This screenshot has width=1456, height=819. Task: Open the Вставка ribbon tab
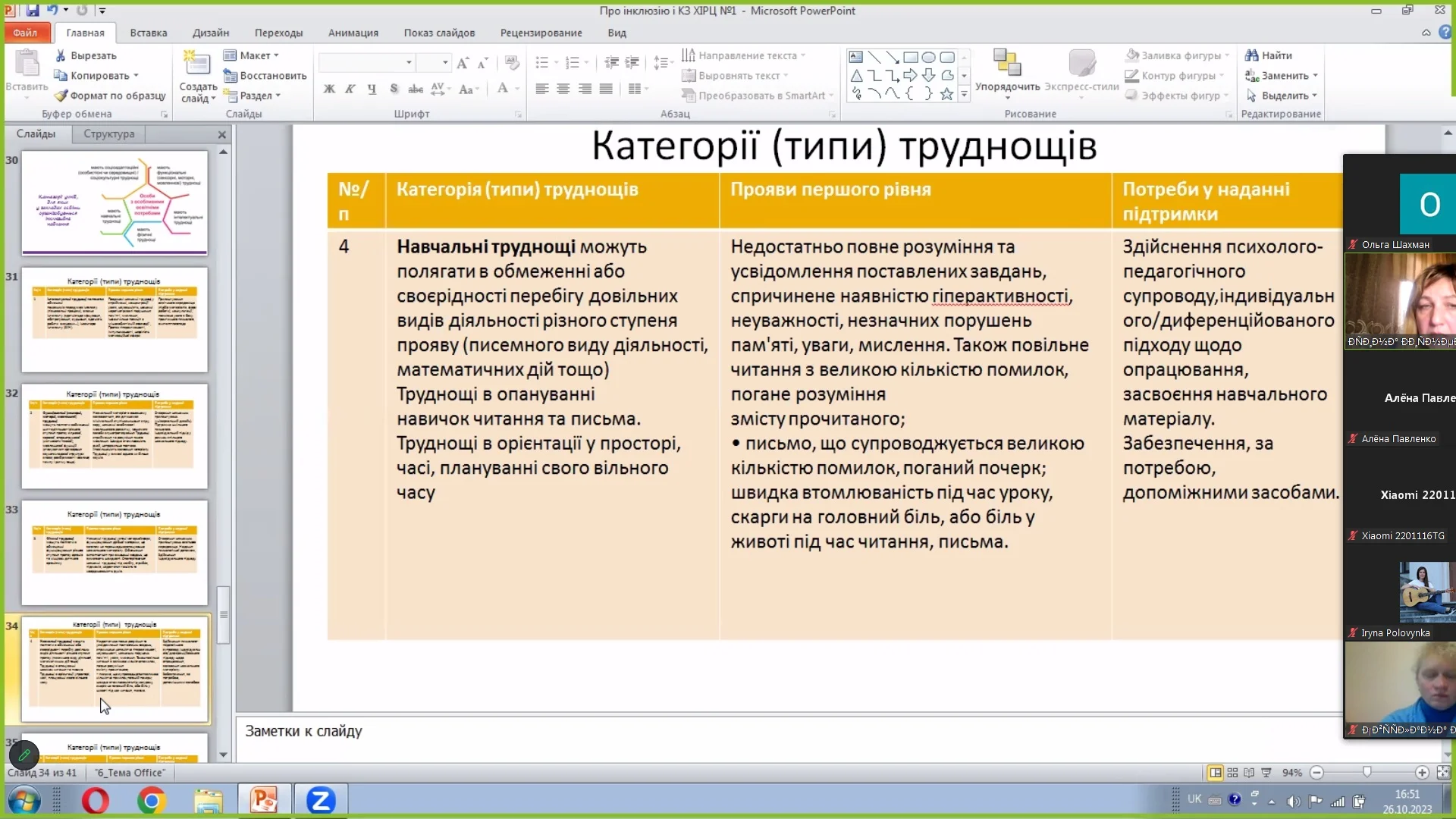148,33
